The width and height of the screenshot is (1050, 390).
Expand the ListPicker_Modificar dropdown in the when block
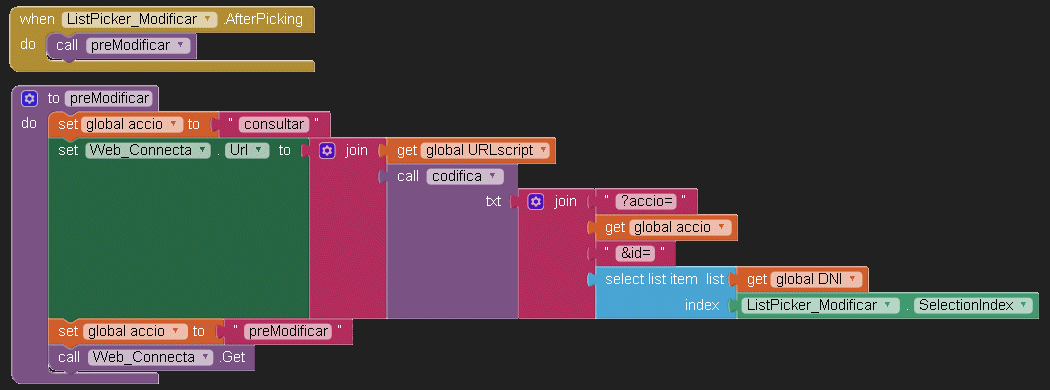pos(208,20)
